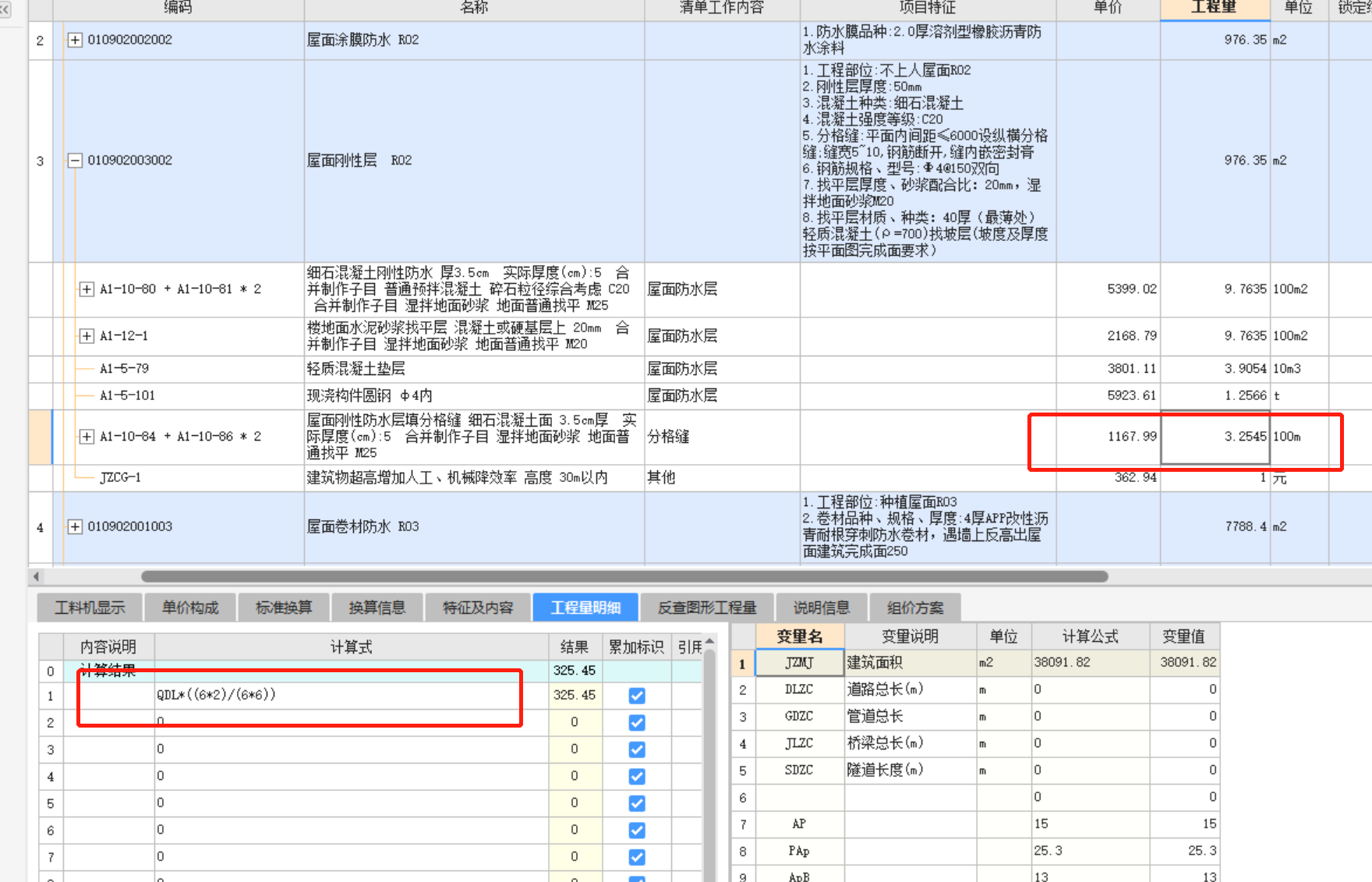Open the 特征及内容 tab
This screenshot has height=882, width=1372.
(478, 607)
